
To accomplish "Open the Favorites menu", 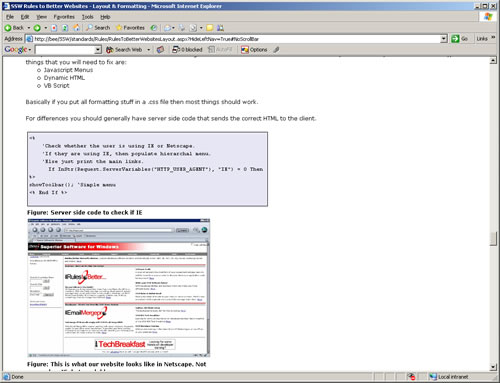I will click(64, 17).
